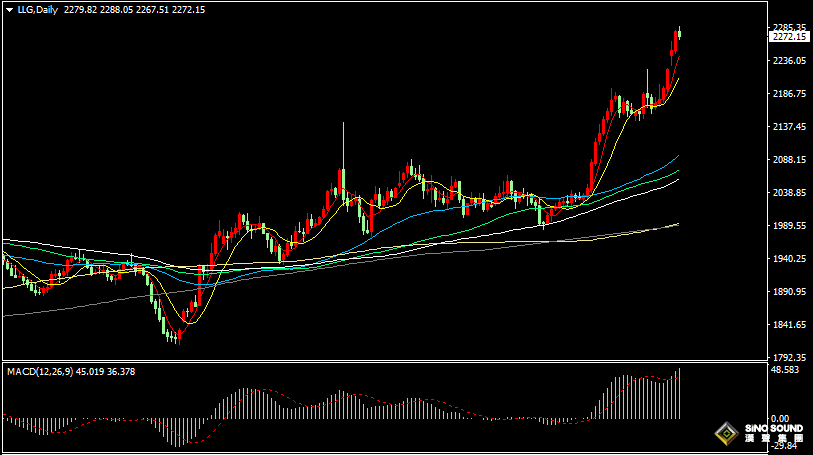Click the 1890.95 price axis label
The width and height of the screenshot is (813, 455).
coord(789,292)
